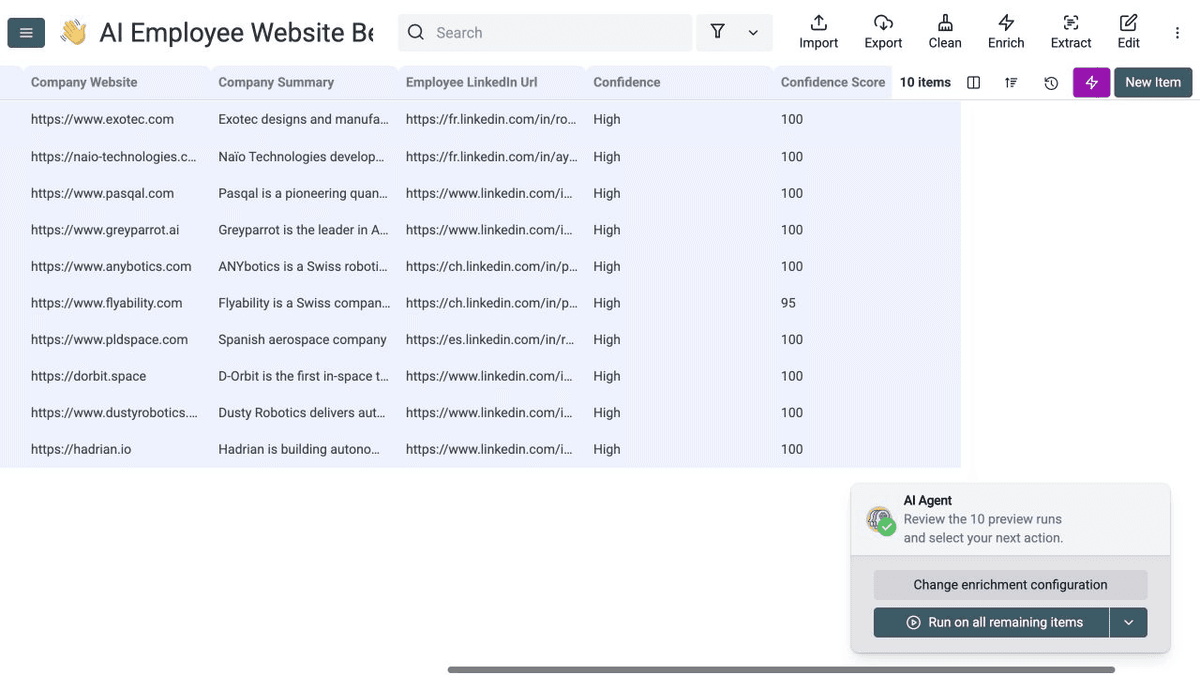Click Dusty Robotics delivers summary cell
The image size is (1200, 675).
tap(303, 412)
